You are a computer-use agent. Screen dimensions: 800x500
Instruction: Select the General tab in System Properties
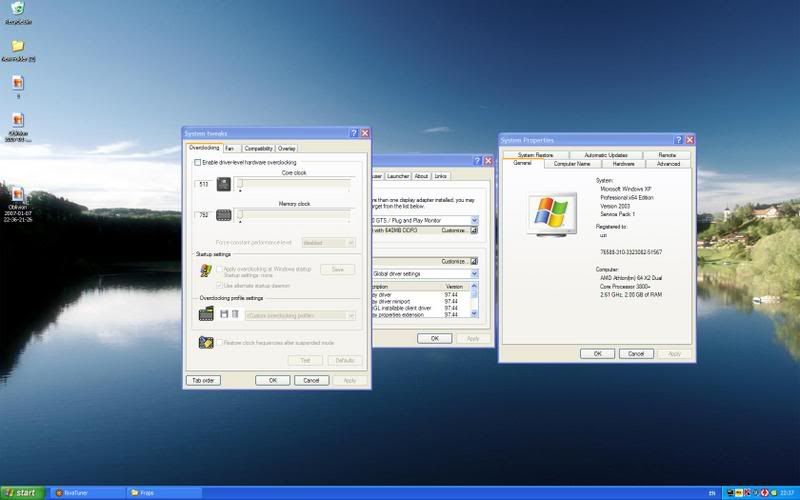point(522,163)
